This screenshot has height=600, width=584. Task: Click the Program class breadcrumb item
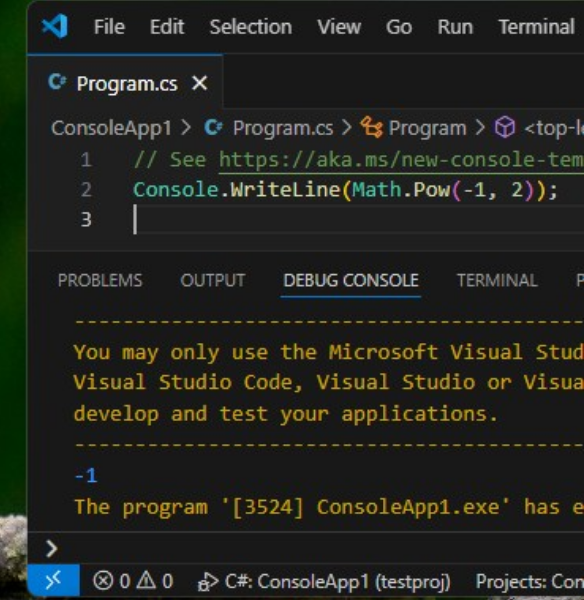(x=427, y=128)
